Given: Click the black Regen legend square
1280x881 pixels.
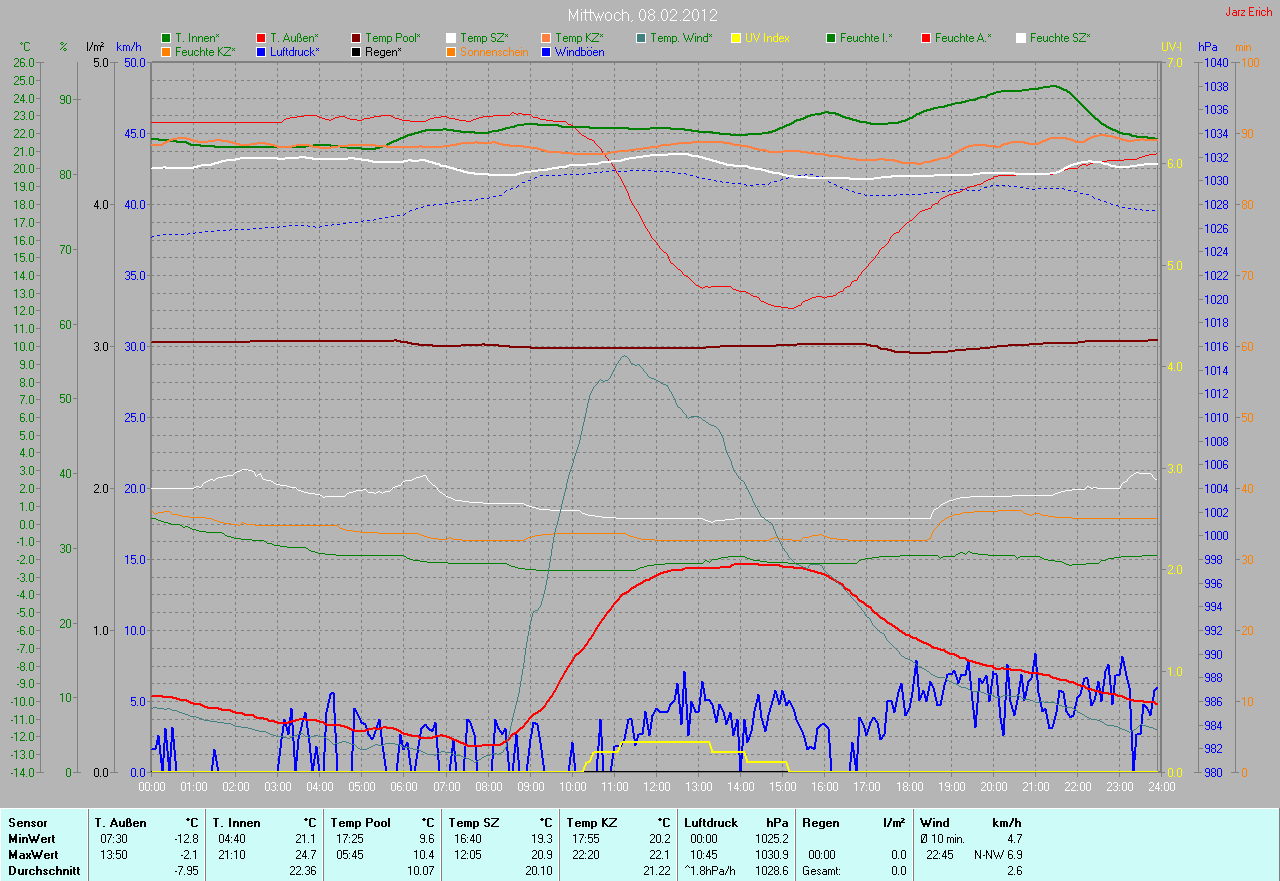Looking at the screenshot, I should click(356, 51).
